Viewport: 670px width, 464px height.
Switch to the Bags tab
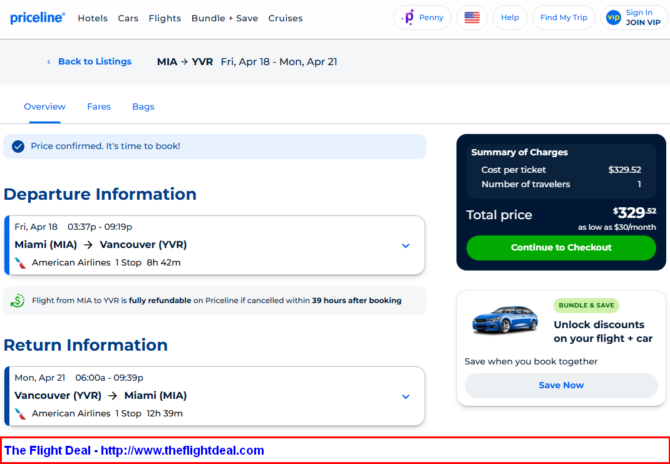(x=143, y=106)
